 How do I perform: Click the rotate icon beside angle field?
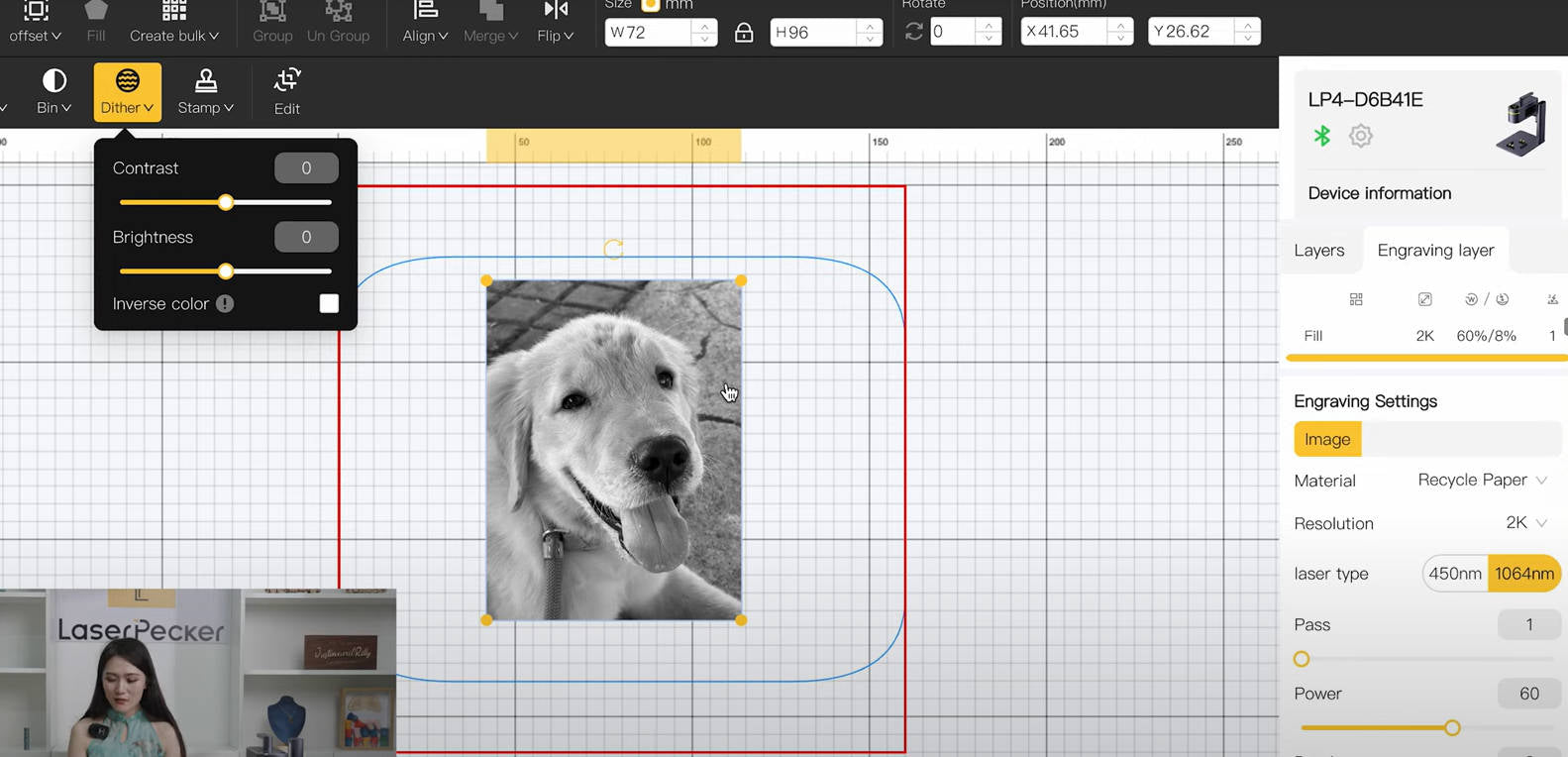(x=914, y=32)
